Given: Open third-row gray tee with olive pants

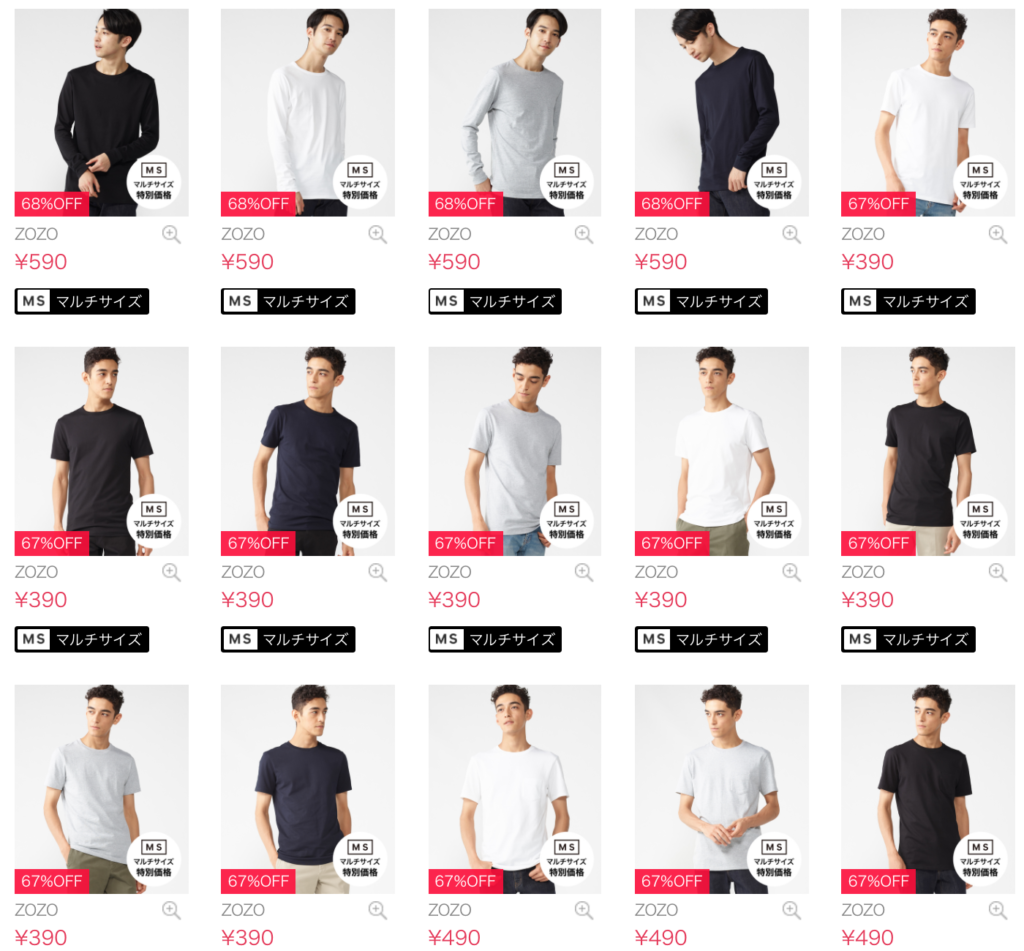Looking at the screenshot, I should 101,789.
